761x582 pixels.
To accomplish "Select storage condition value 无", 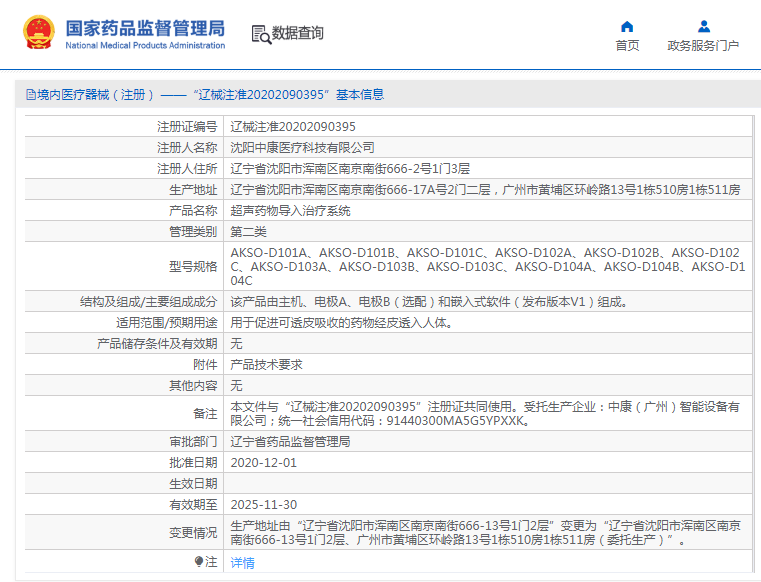I will pyautogui.click(x=236, y=344).
